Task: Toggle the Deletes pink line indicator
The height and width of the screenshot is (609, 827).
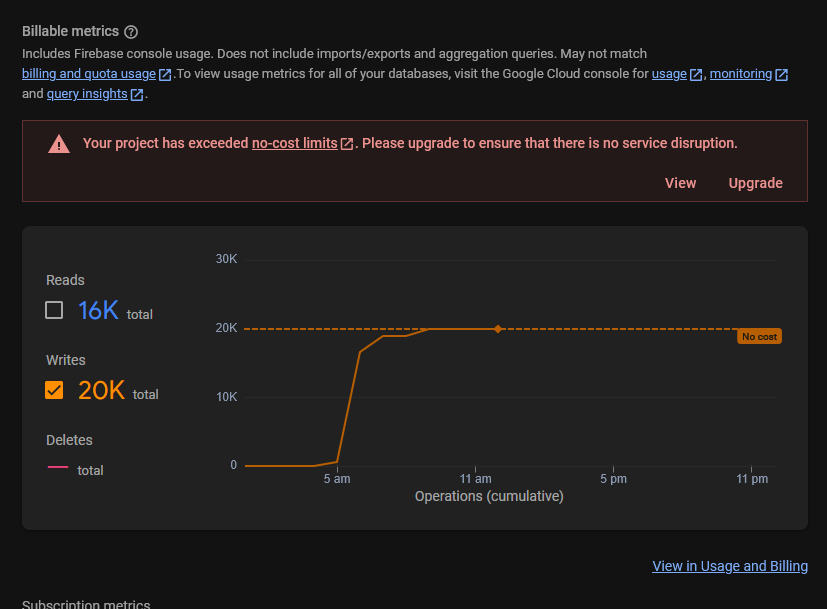Action: pos(58,467)
